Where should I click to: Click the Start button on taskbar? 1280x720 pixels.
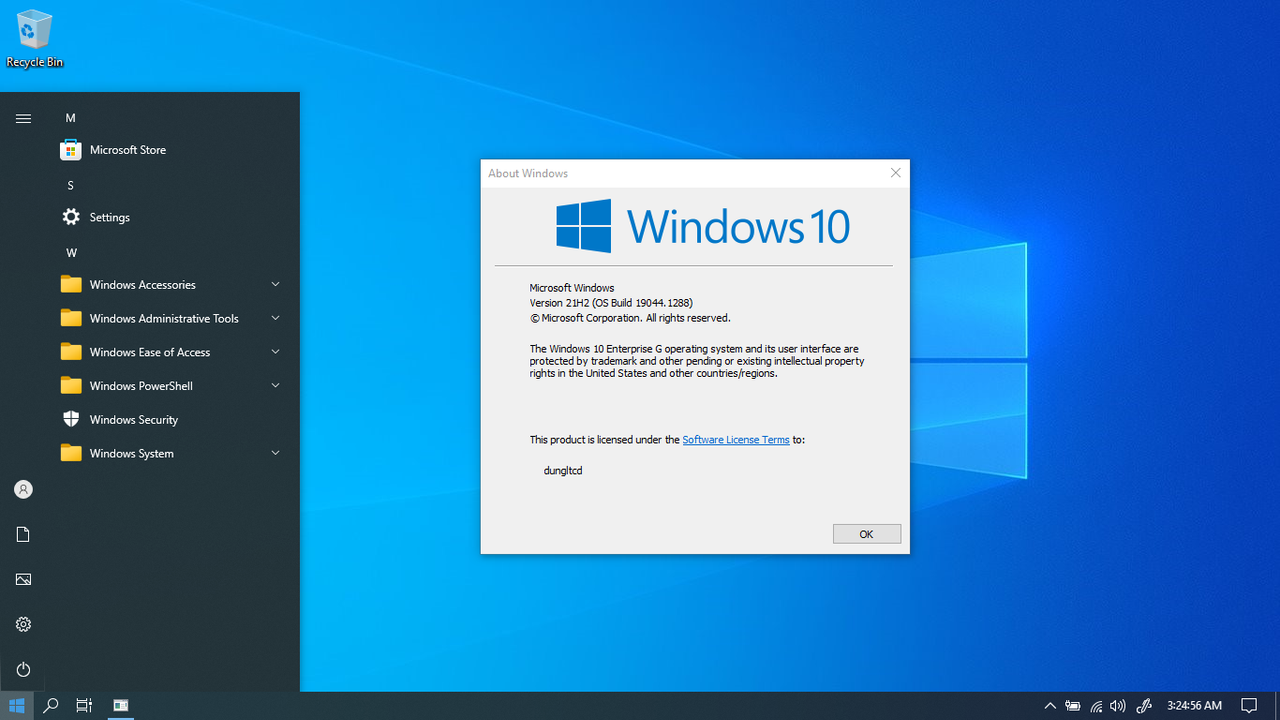point(17,705)
